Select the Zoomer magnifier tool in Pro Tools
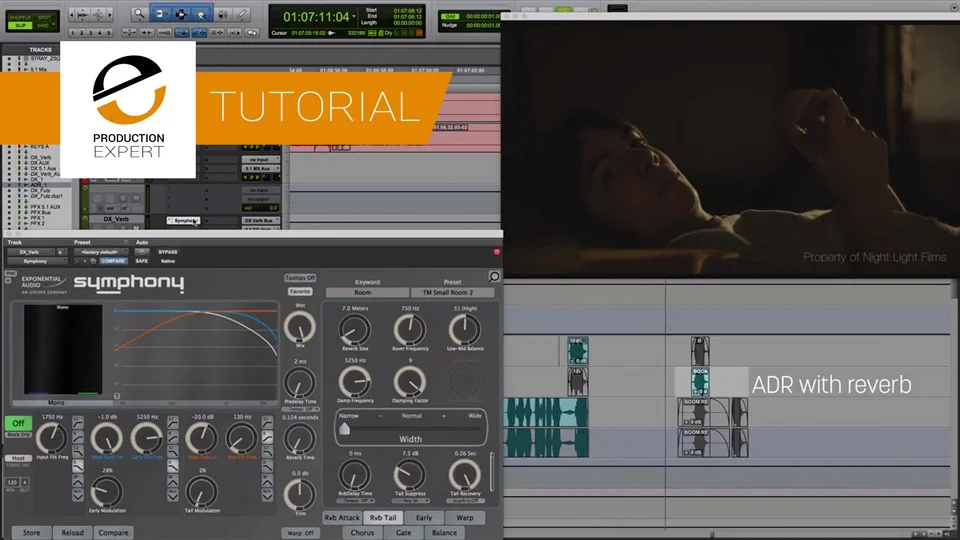Image resolution: width=960 pixels, height=540 pixels. click(x=140, y=13)
